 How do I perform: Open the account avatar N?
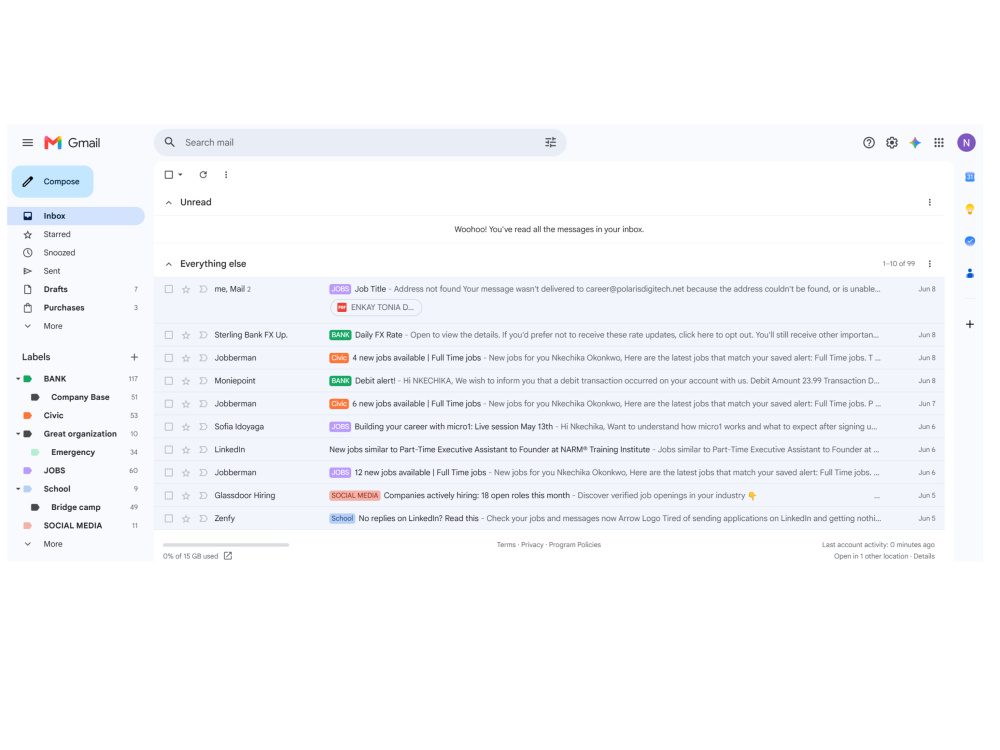[966, 143]
